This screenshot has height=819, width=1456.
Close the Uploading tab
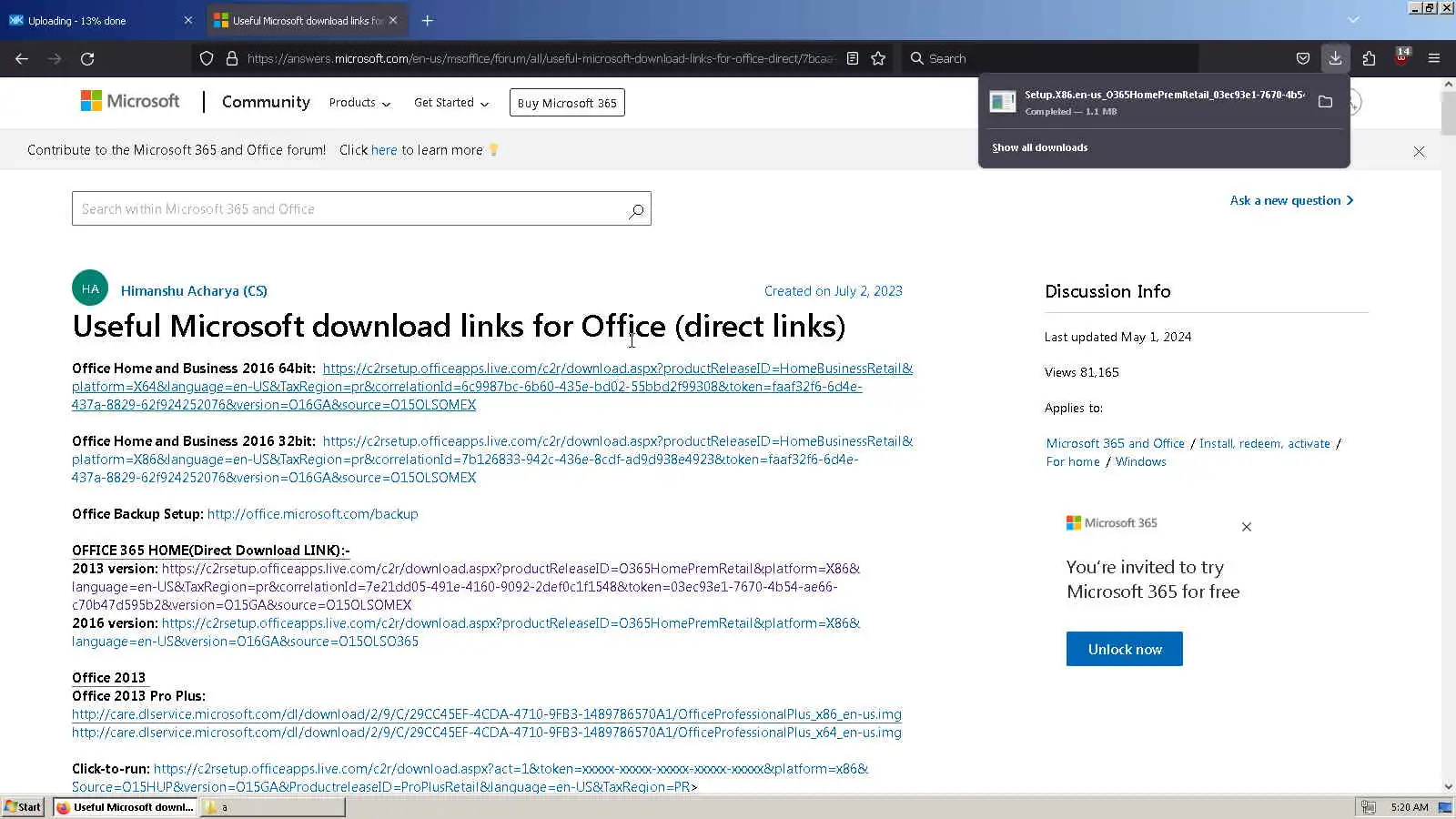[x=188, y=20]
